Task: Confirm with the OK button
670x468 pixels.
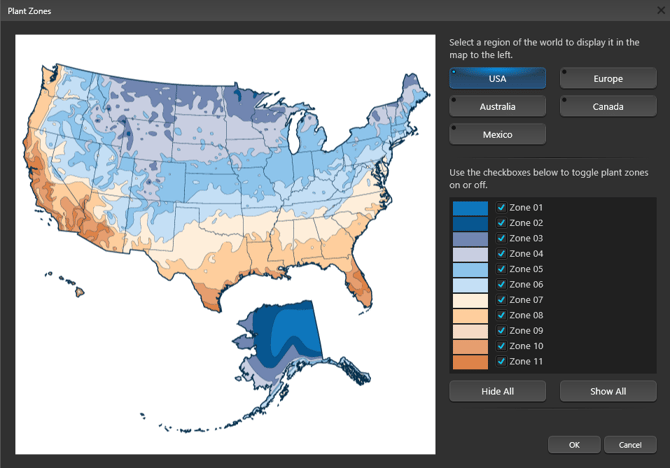Action: [x=574, y=444]
